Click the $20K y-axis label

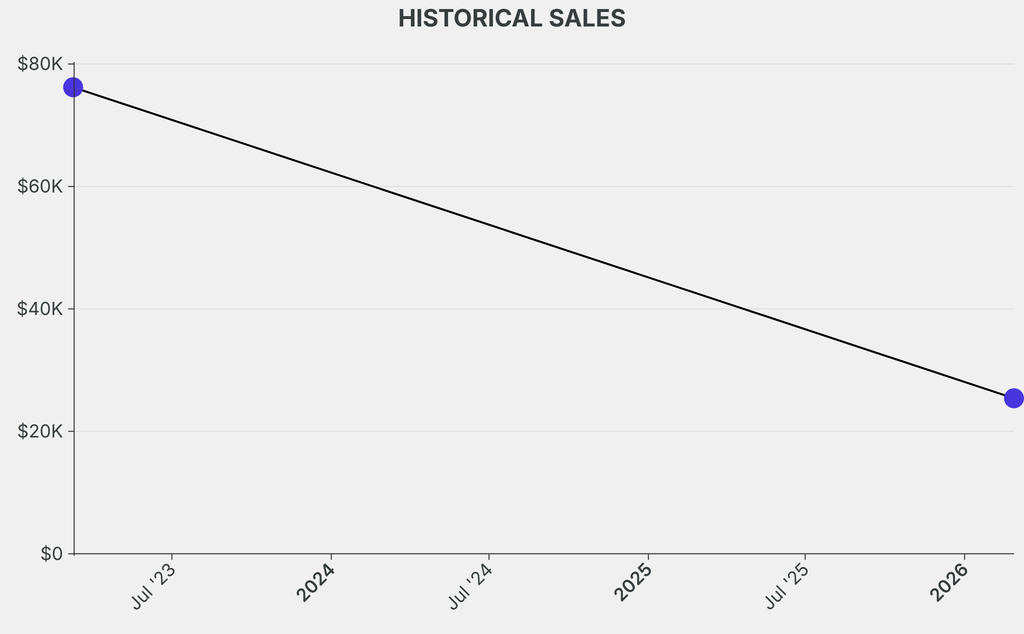[39, 432]
